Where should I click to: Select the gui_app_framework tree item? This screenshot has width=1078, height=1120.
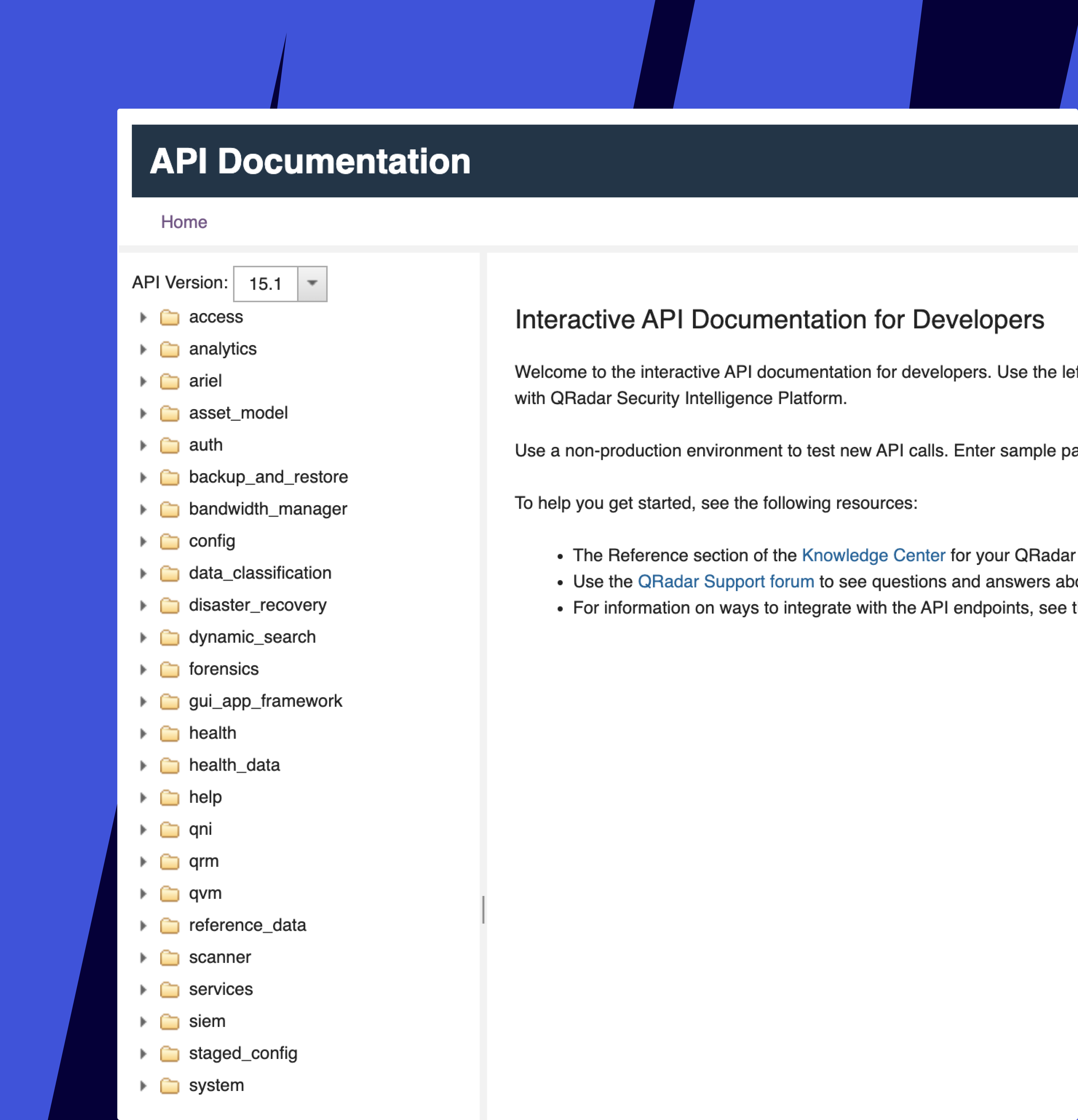pyautogui.click(x=265, y=701)
